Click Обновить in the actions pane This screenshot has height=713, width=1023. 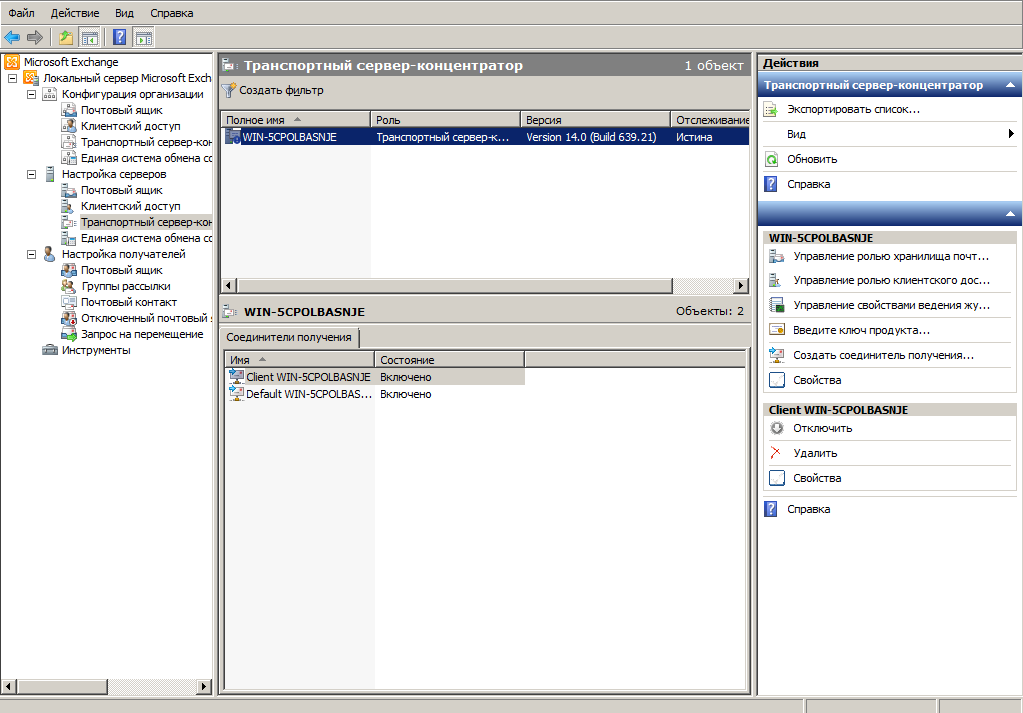point(812,159)
